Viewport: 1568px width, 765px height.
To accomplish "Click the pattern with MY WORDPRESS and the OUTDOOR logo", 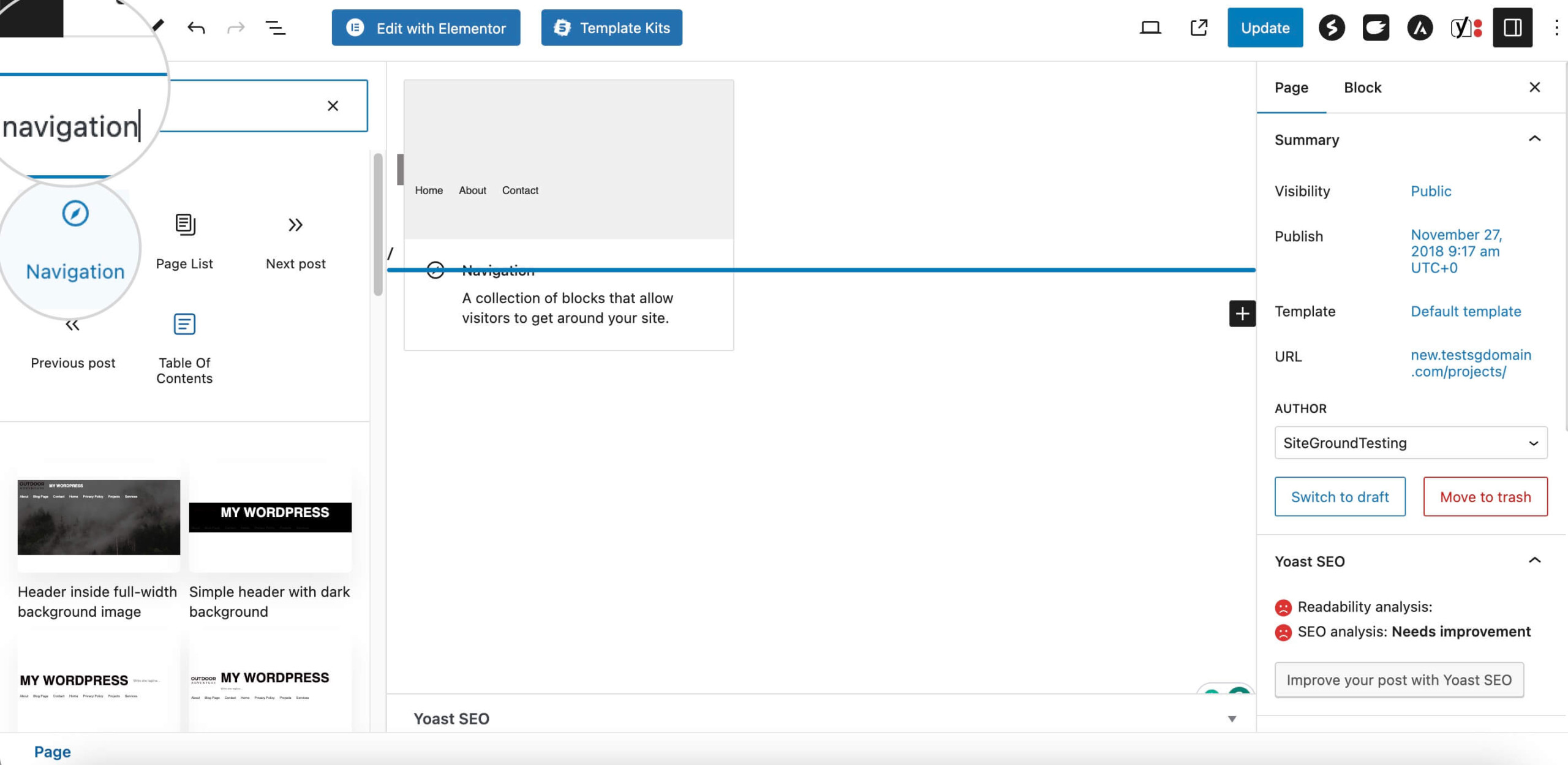I will 270,685.
